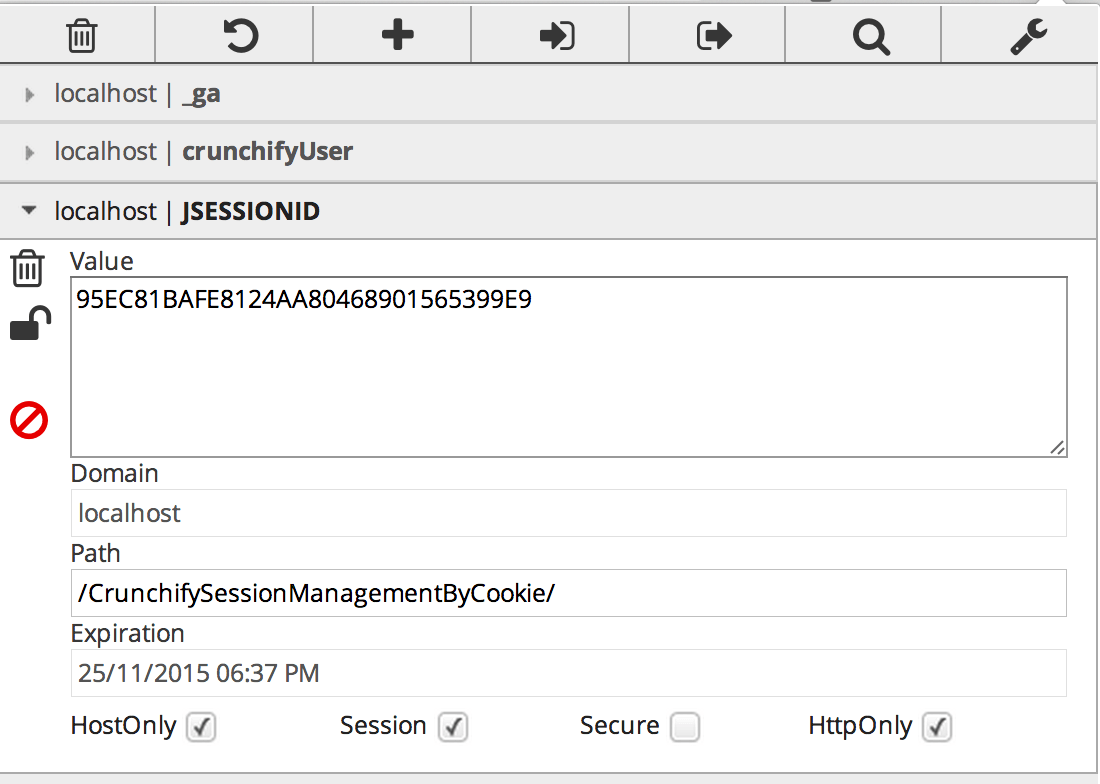Viewport: 1100px width, 784px height.
Task: Enable the Secure checkbox
Action: coord(685,727)
